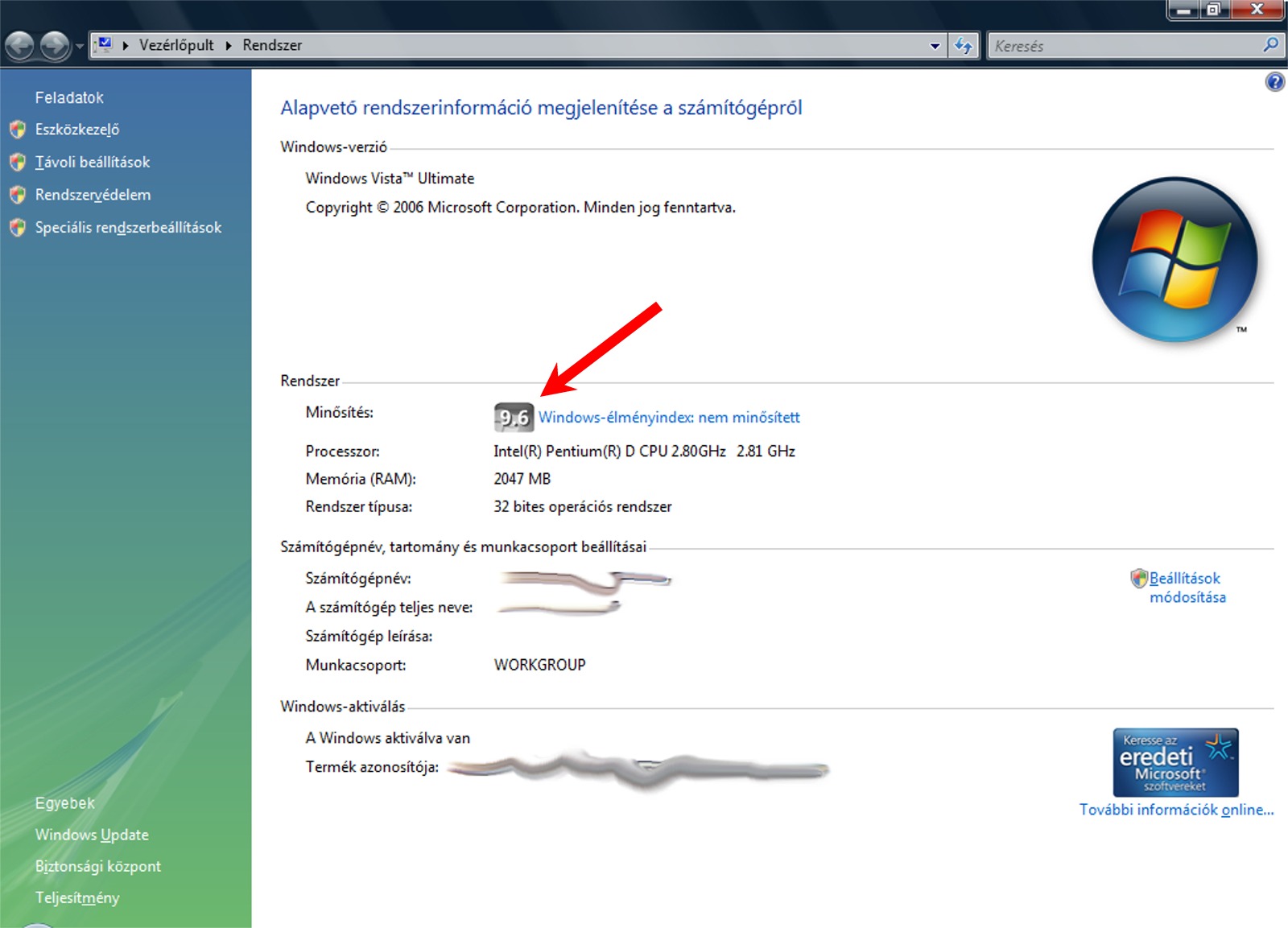Click the Munkacsoport: label

(x=355, y=666)
